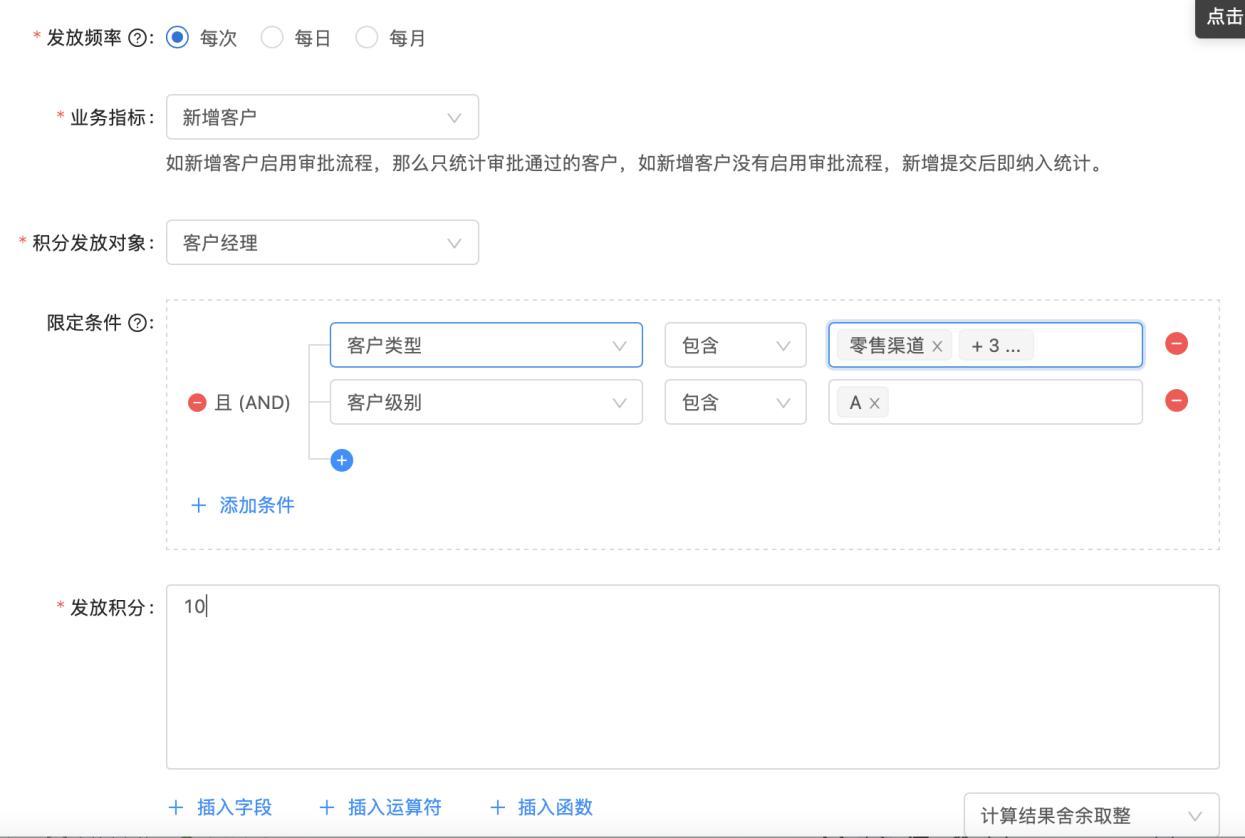This screenshot has width=1245, height=838.
Task: Open the 业务指标 新增客户 dropdown
Action: pos(322,117)
